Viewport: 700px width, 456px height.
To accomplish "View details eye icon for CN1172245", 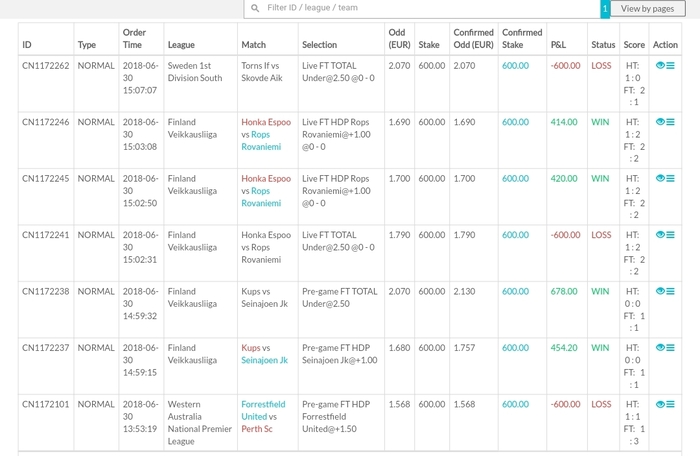I will click(x=660, y=178).
